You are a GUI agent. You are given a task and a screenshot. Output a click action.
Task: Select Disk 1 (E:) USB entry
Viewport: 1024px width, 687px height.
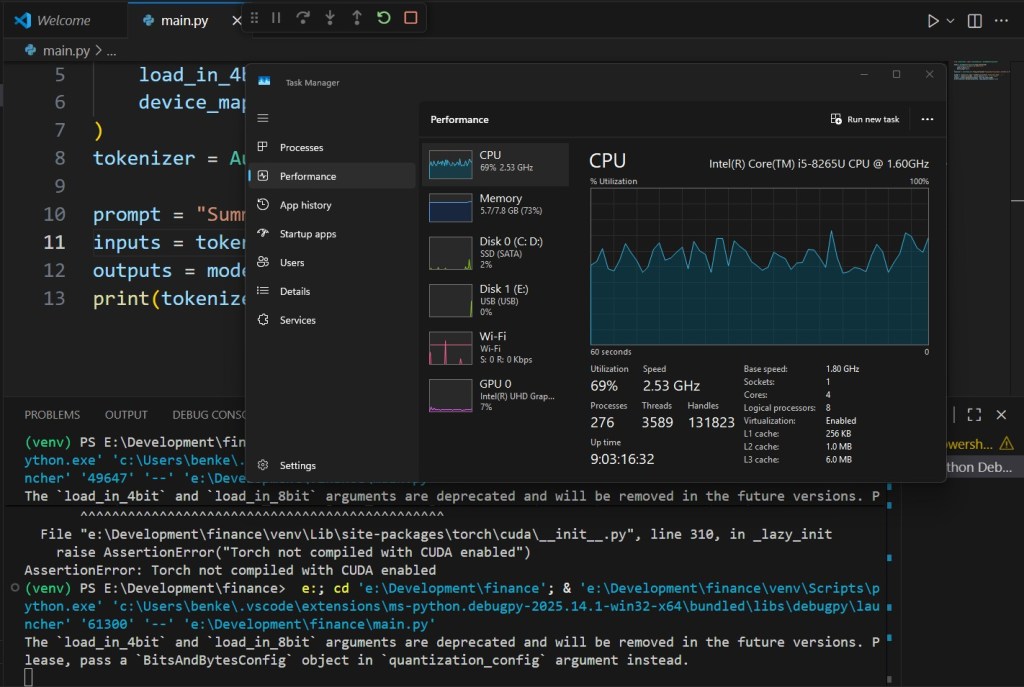pos(495,300)
